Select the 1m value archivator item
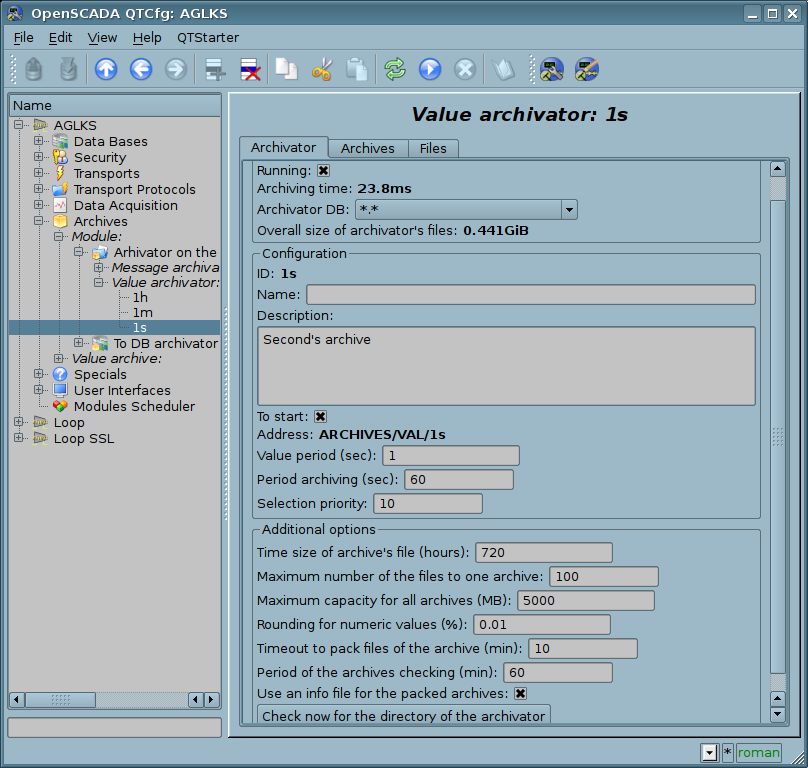The height and width of the screenshot is (768, 808). 142,312
